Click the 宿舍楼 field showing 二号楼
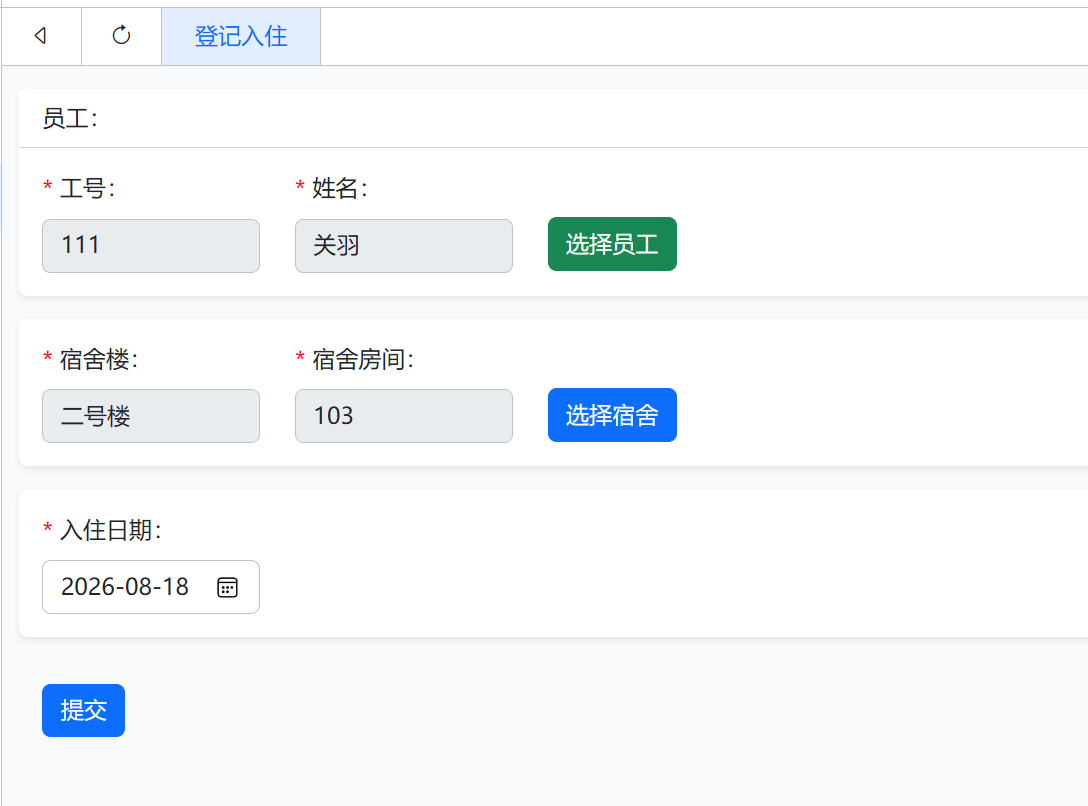Image resolution: width=1088 pixels, height=806 pixels. [x=151, y=416]
